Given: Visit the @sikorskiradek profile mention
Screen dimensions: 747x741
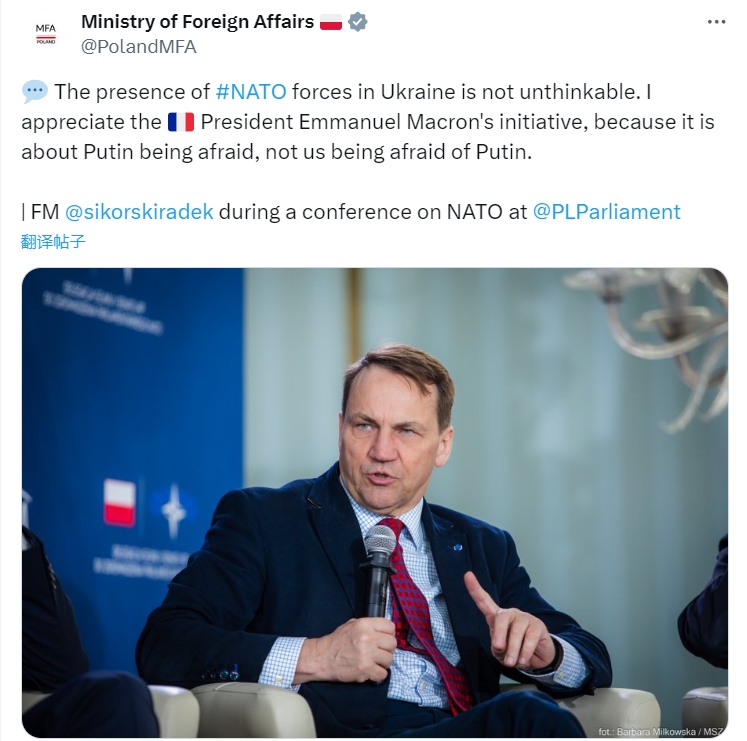Looking at the screenshot, I should coord(139,212).
